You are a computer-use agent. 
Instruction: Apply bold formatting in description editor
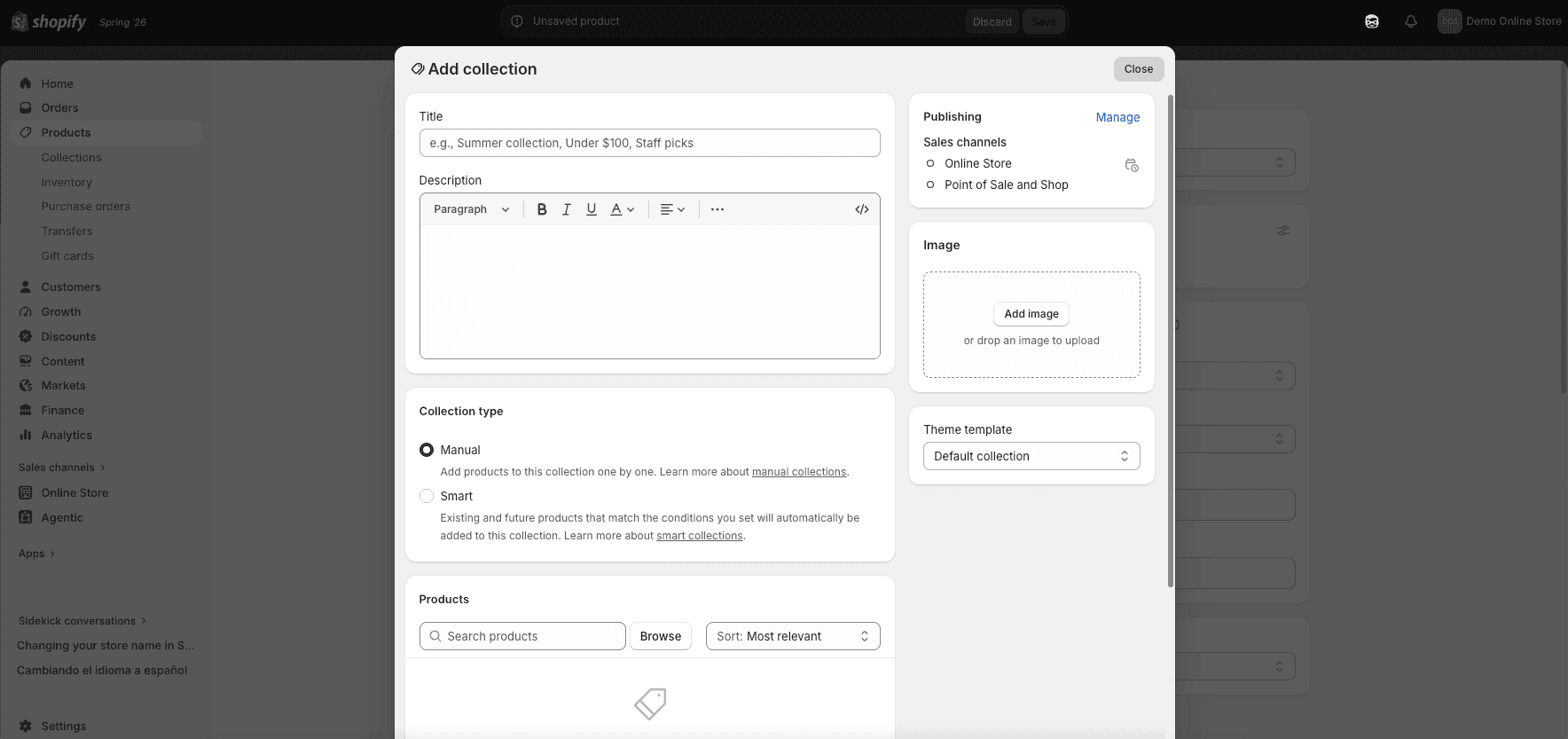pyautogui.click(x=542, y=209)
